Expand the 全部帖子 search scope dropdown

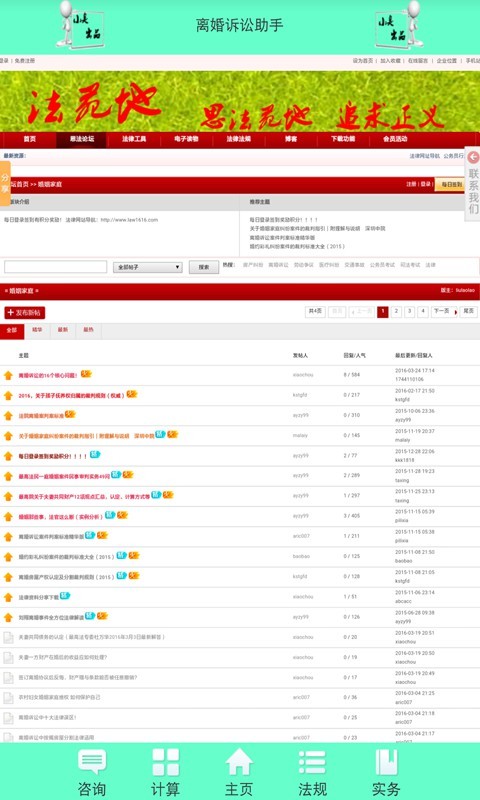(x=147, y=267)
